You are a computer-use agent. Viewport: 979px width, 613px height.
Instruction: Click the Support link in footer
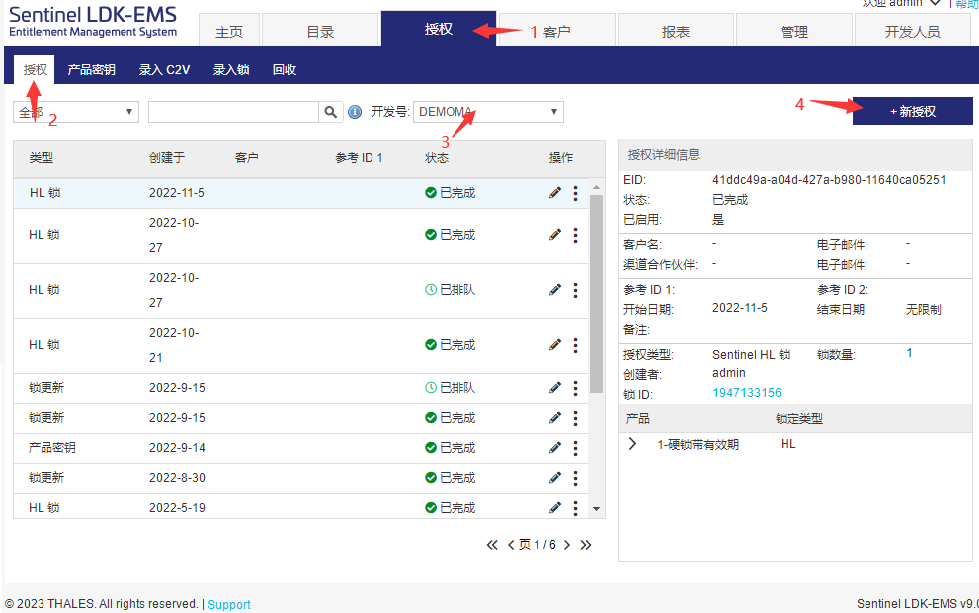[x=229, y=604]
